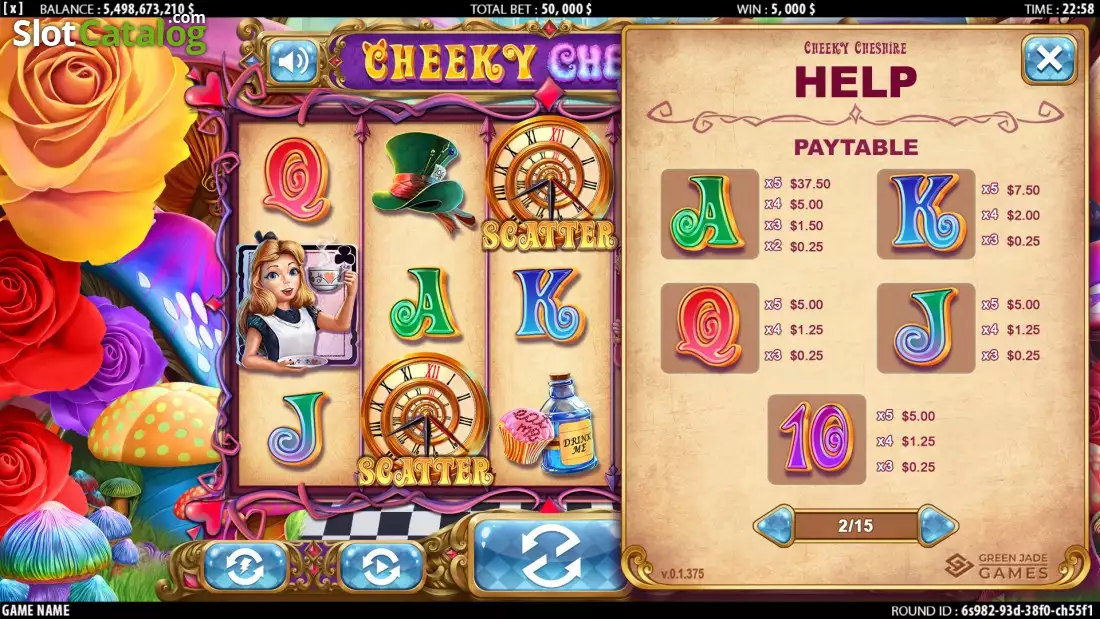1100x619 pixels.
Task: Mute the game sound with speaker icon
Action: (x=293, y=62)
